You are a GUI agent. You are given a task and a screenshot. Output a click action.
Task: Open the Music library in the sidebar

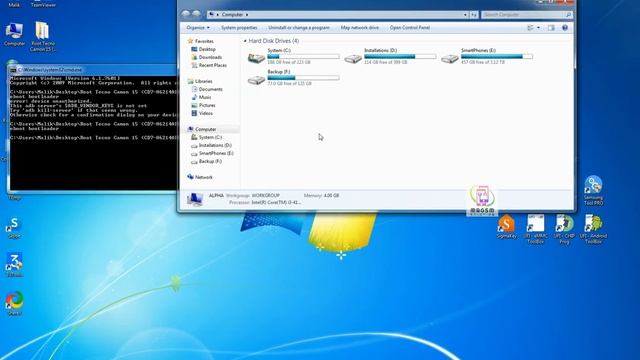click(x=205, y=97)
